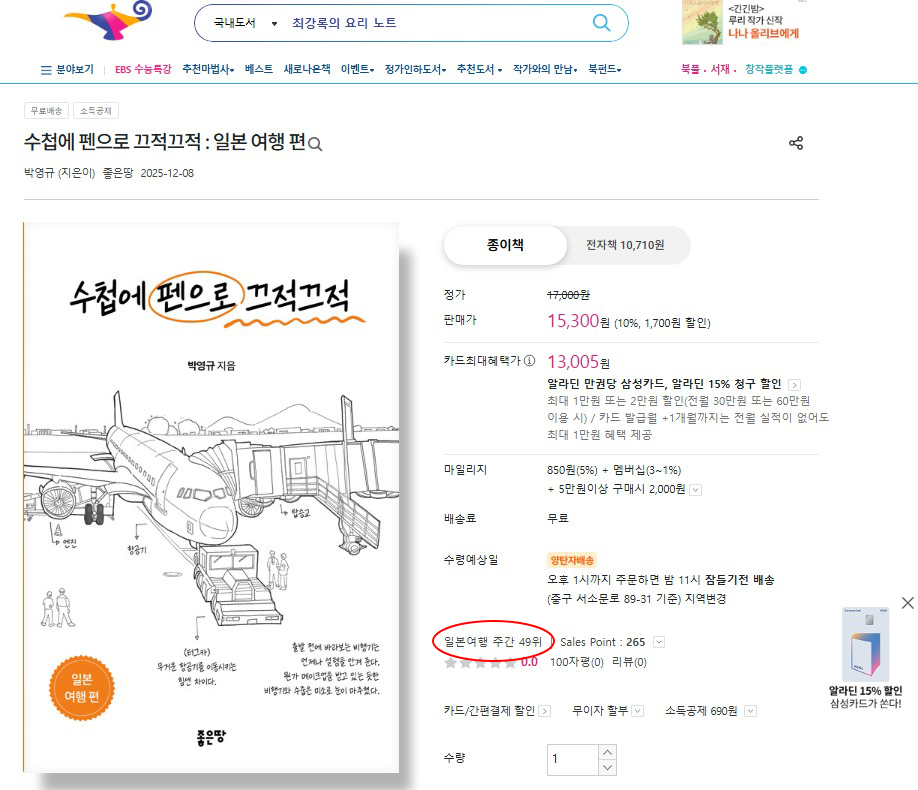The image size is (918, 790).
Task: Click the author link 박영규
Action: [40, 173]
